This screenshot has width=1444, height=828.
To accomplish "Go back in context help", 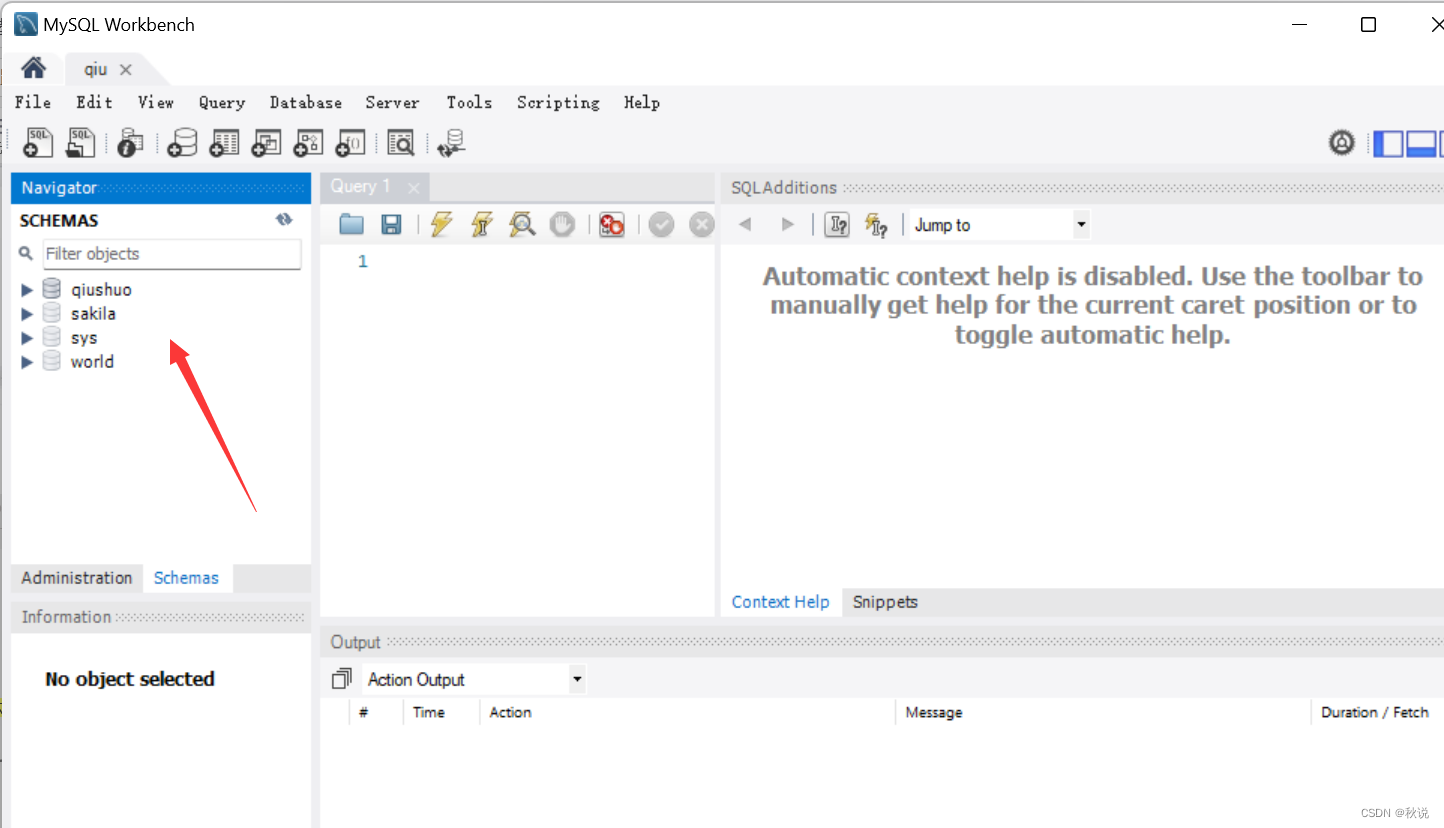I will (745, 224).
